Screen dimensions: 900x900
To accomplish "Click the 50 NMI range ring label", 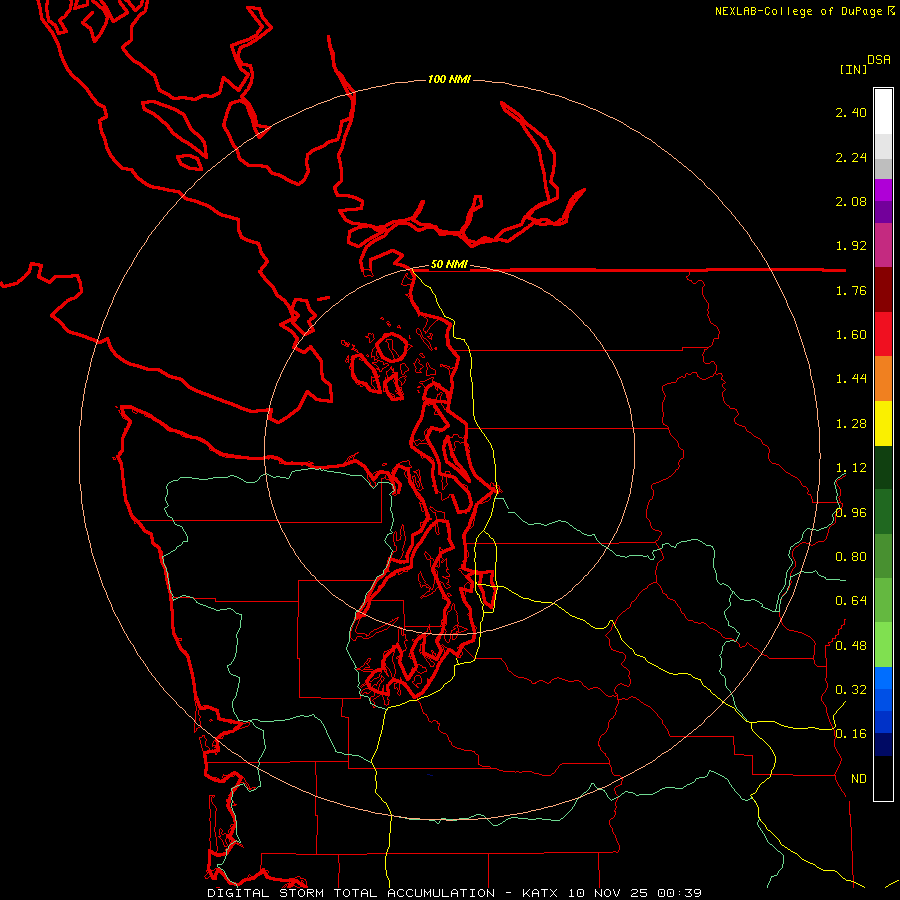I will 449,264.
